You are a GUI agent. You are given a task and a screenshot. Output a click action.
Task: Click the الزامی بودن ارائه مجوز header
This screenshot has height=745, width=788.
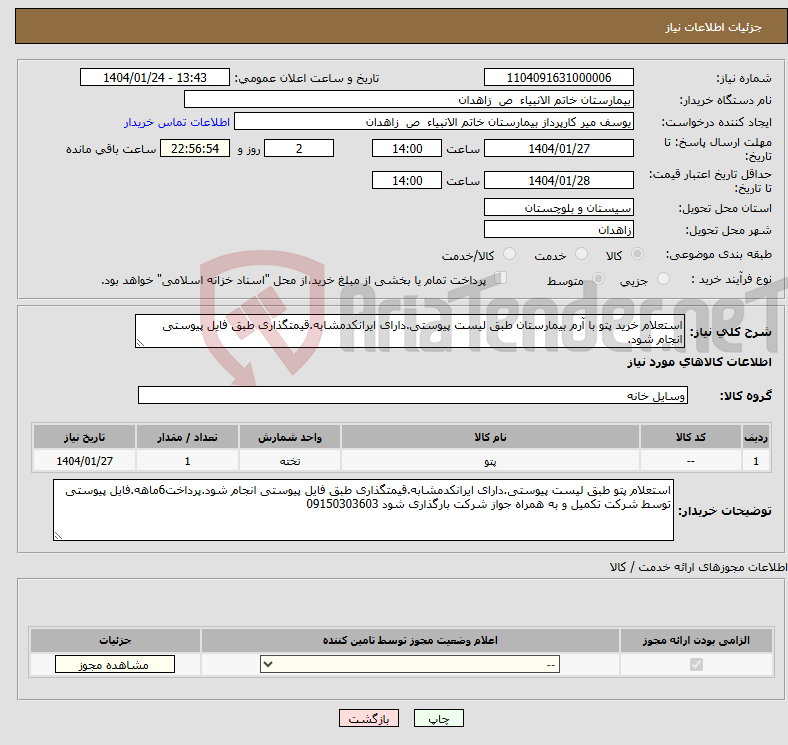pos(696,640)
